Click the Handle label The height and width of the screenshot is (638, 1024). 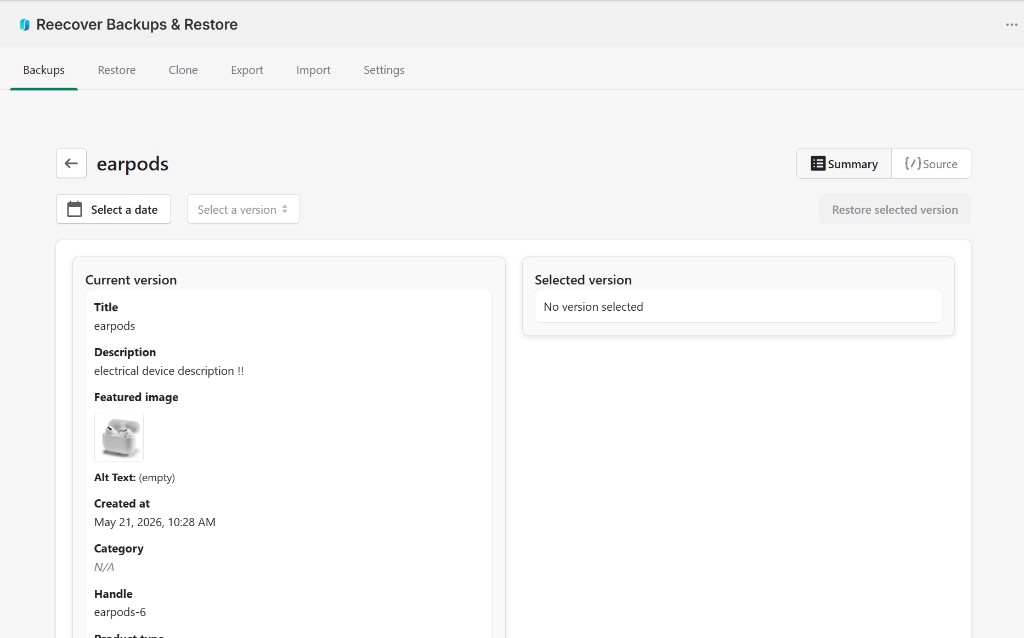click(x=113, y=594)
